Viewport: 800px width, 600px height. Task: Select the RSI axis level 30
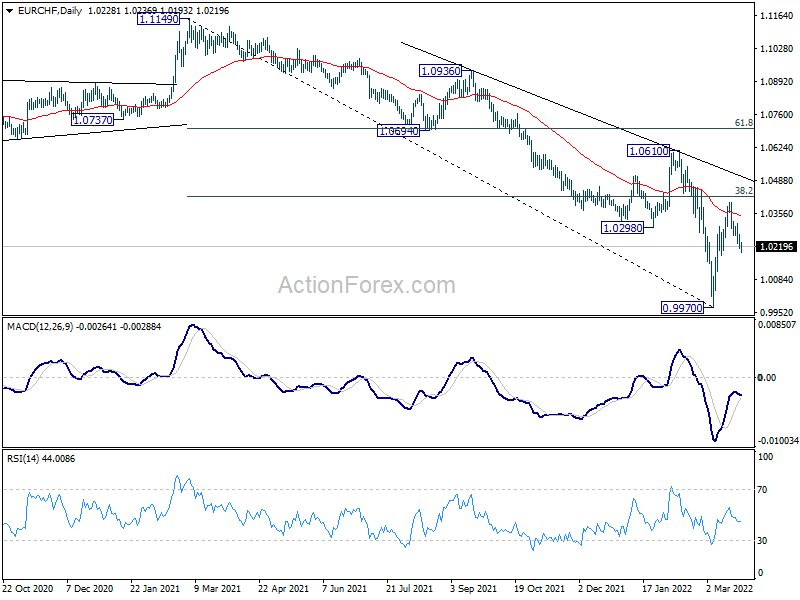click(x=762, y=540)
